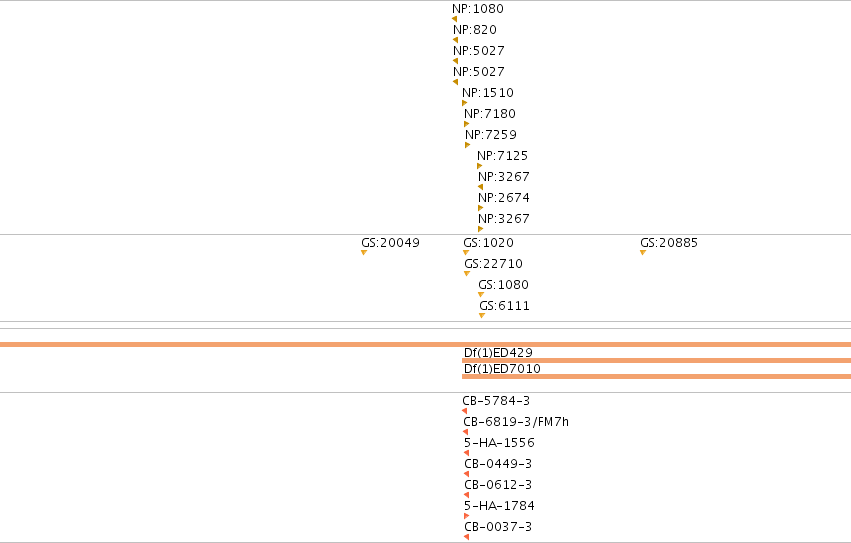The width and height of the screenshot is (851, 543).
Task: Click the CB-0037-3 insertion label
Action: click(498, 527)
